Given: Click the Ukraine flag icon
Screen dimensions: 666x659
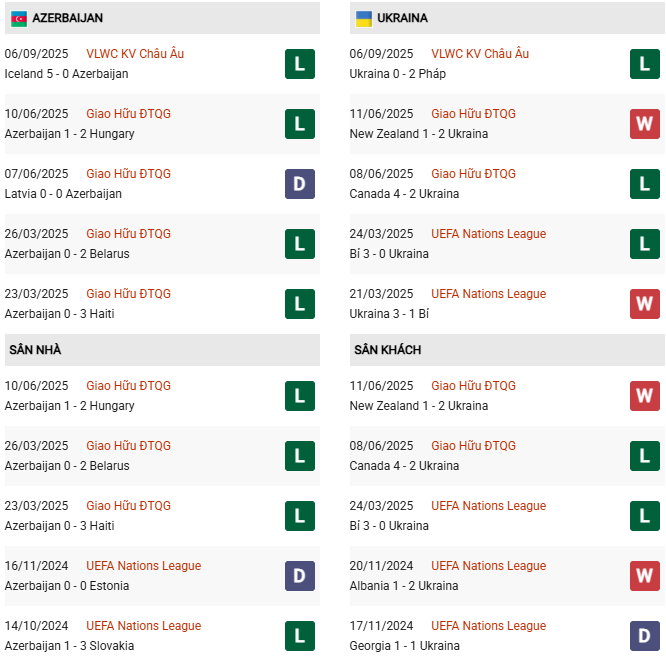Looking at the screenshot, I should pos(364,18).
